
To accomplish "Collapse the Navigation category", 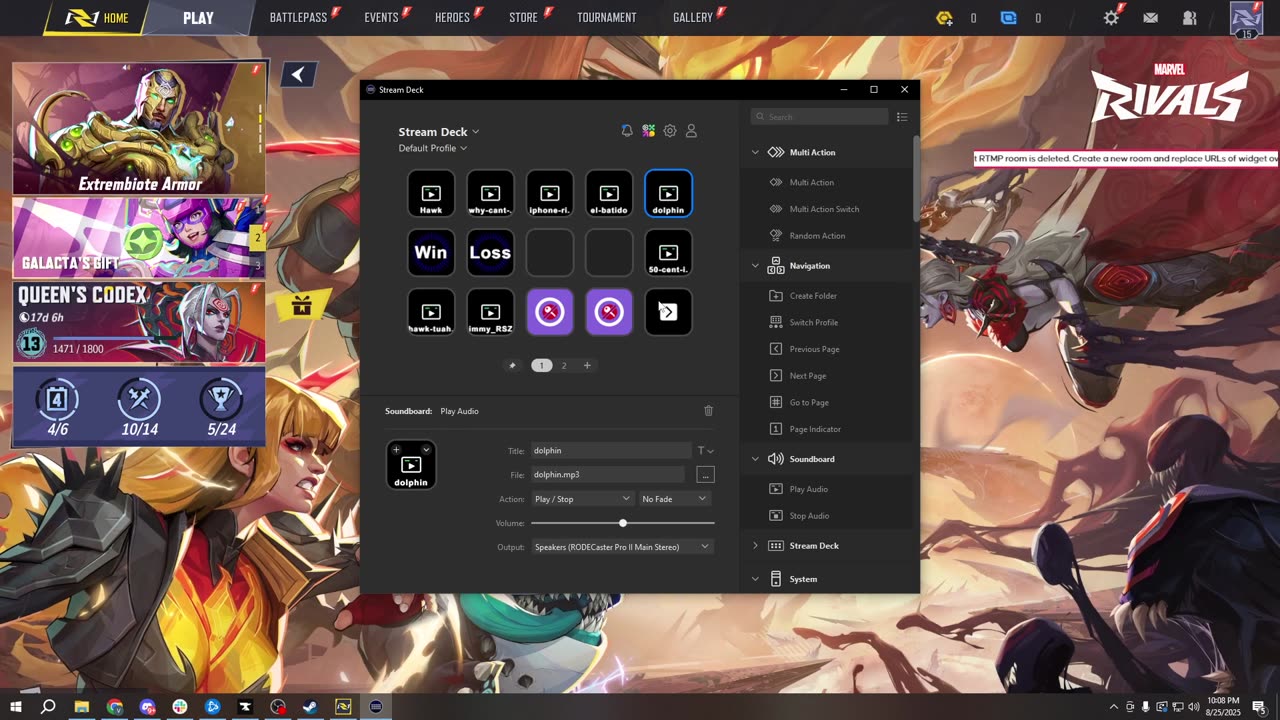I will pos(755,266).
